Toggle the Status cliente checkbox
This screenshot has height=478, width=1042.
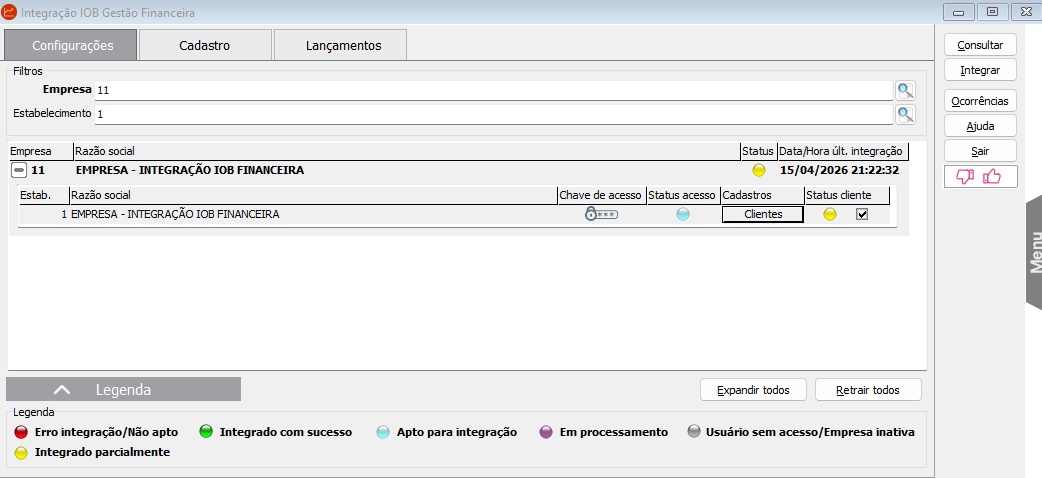coord(862,214)
